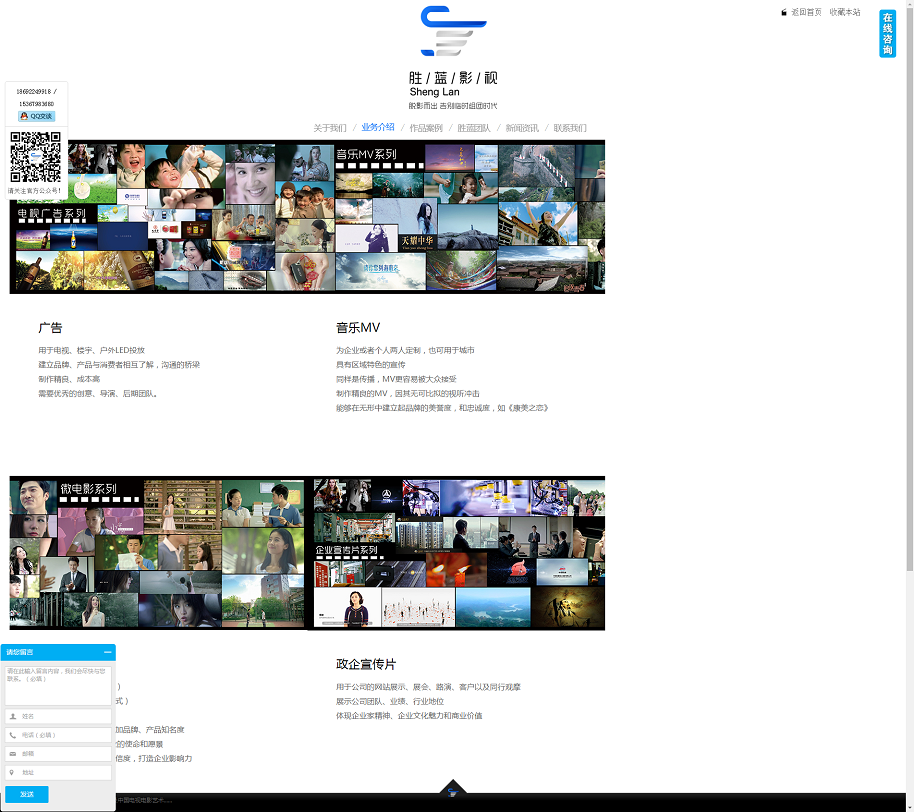The width and height of the screenshot is (914, 812).
Task: Select the 业务介绍 navigation item
Action: [378, 128]
